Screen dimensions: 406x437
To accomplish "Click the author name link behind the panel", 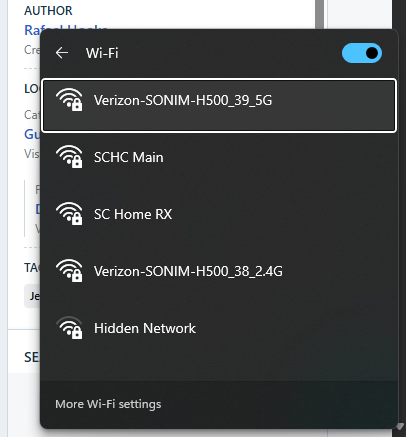I will 66,28.
